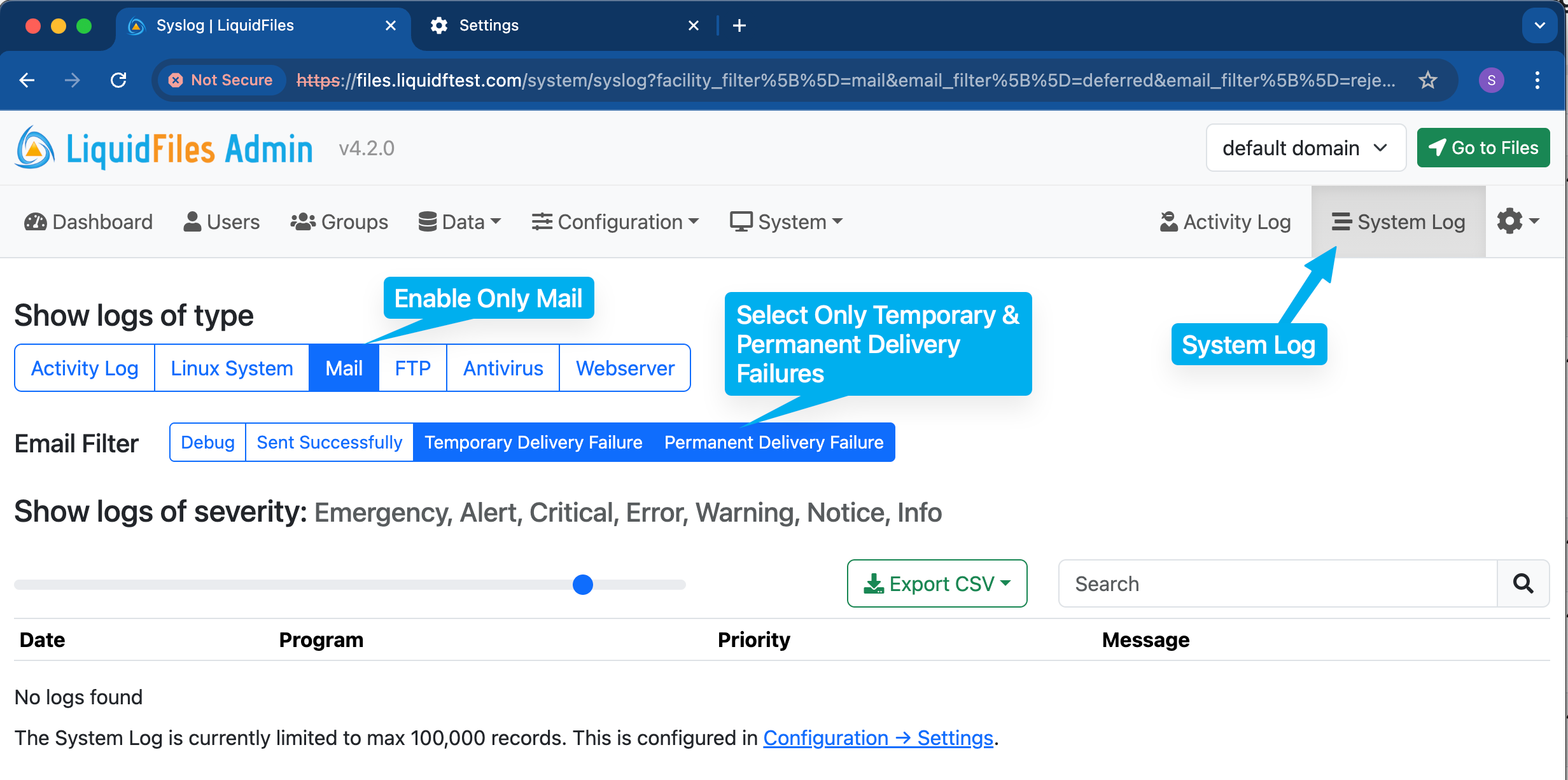Click the System Log navigation icon
Image resolution: width=1568 pixels, height=780 pixels.
tap(1343, 221)
